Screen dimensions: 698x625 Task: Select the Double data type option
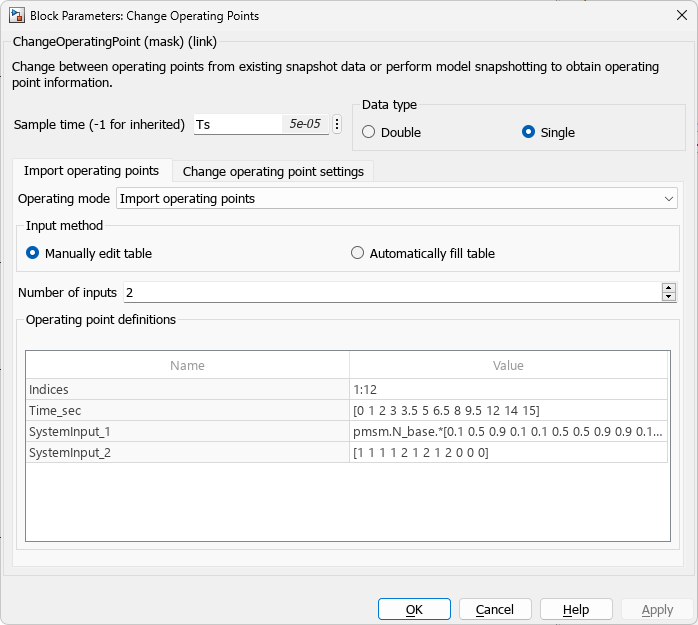click(369, 132)
